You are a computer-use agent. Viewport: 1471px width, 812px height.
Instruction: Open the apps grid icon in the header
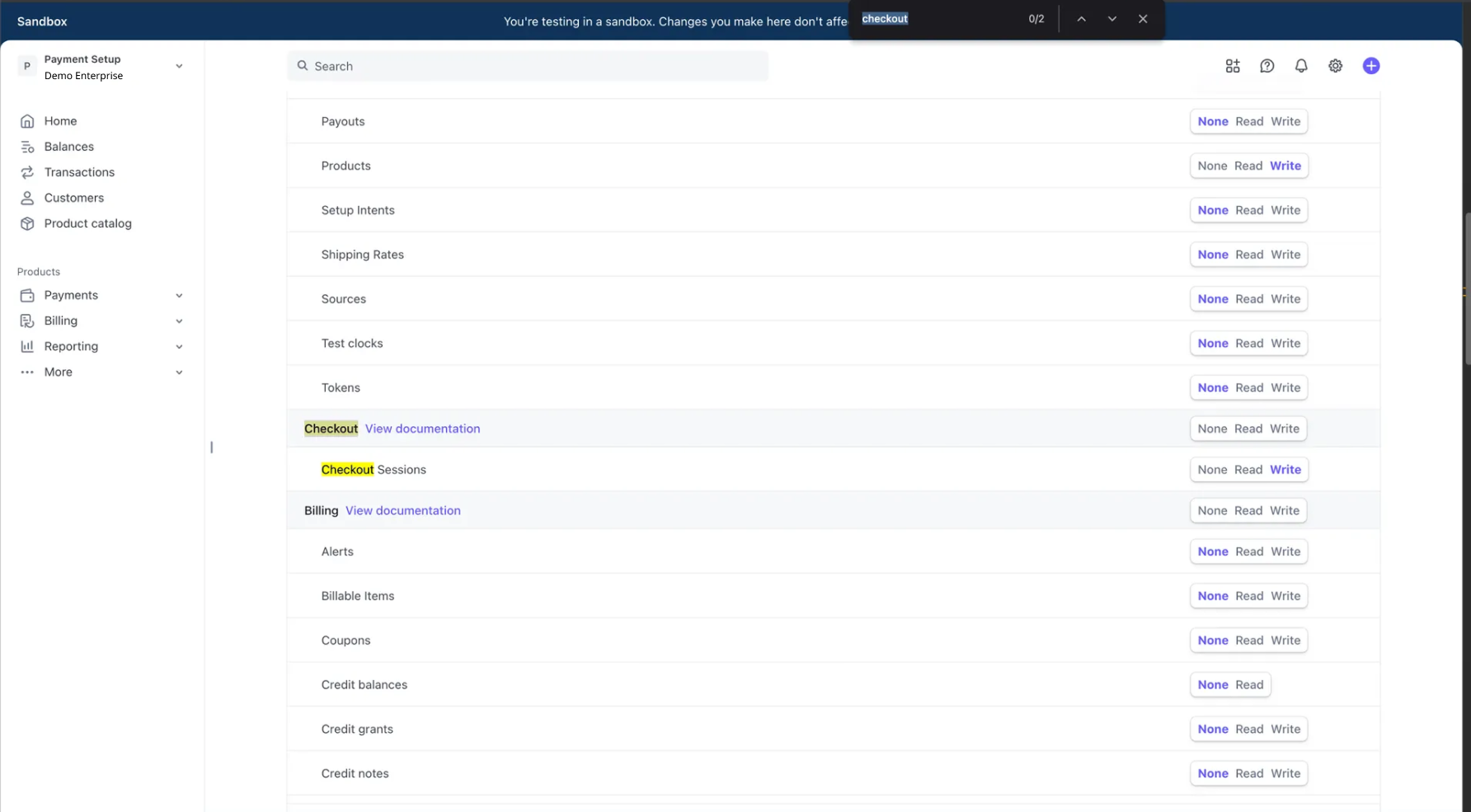[1233, 65]
